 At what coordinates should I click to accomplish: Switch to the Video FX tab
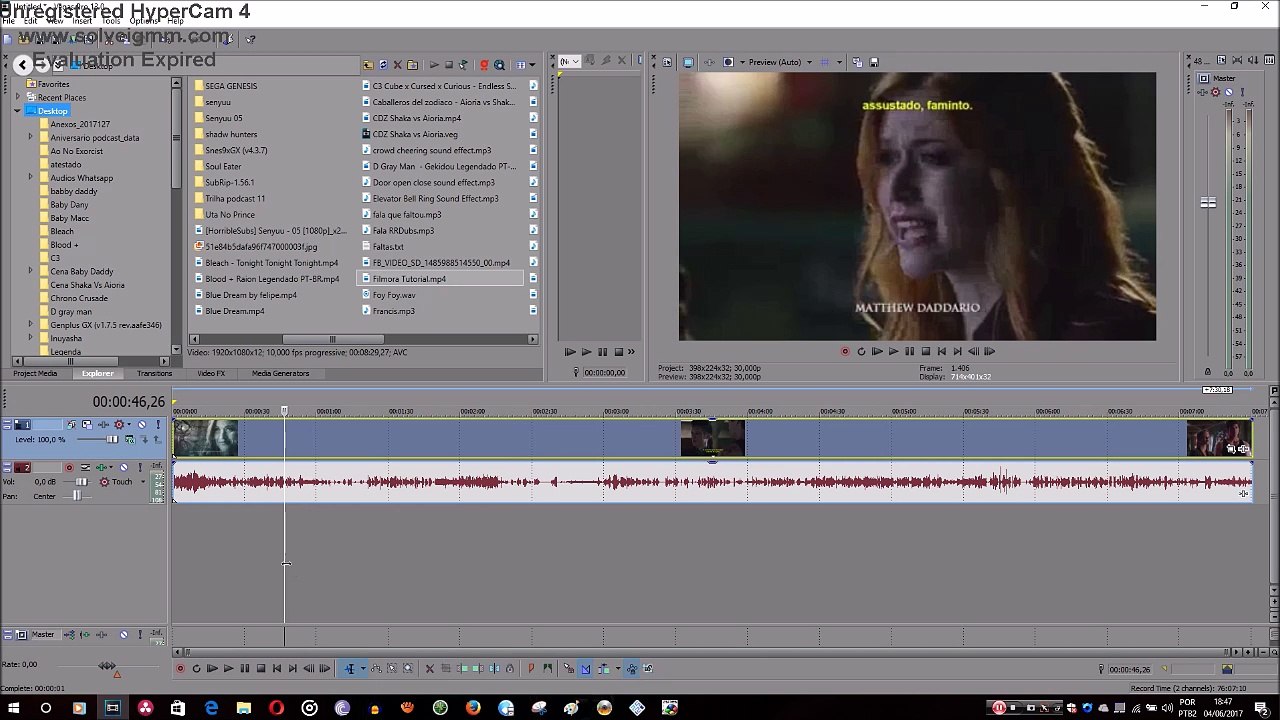[x=211, y=373]
